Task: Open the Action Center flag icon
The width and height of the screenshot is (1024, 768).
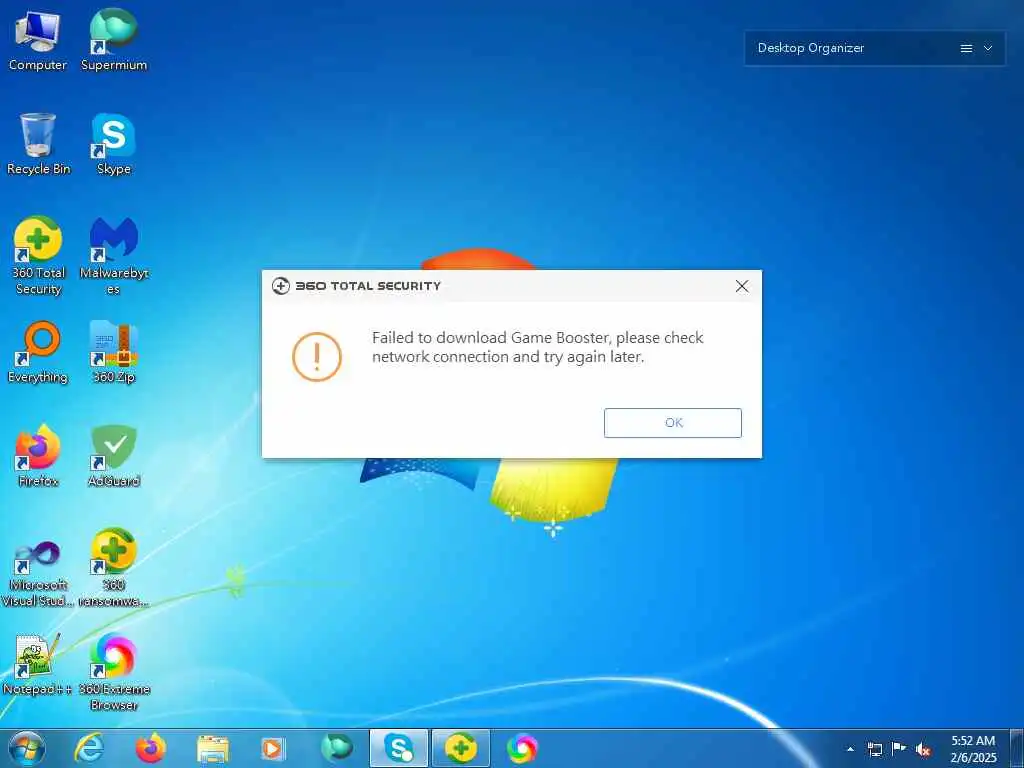Action: point(899,748)
